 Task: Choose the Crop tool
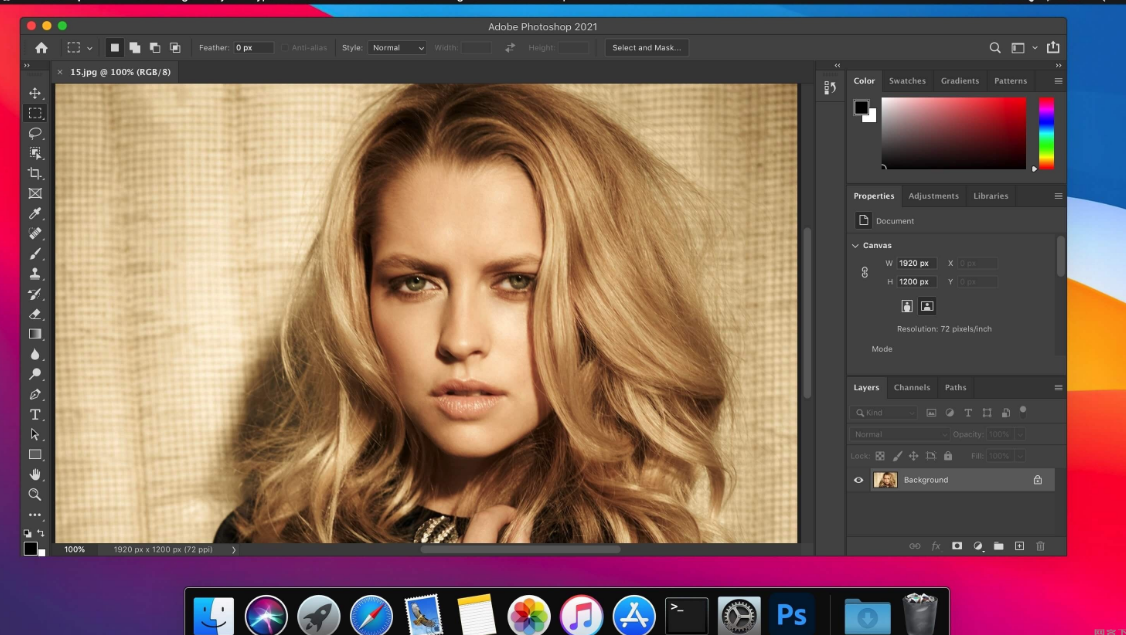coord(35,173)
